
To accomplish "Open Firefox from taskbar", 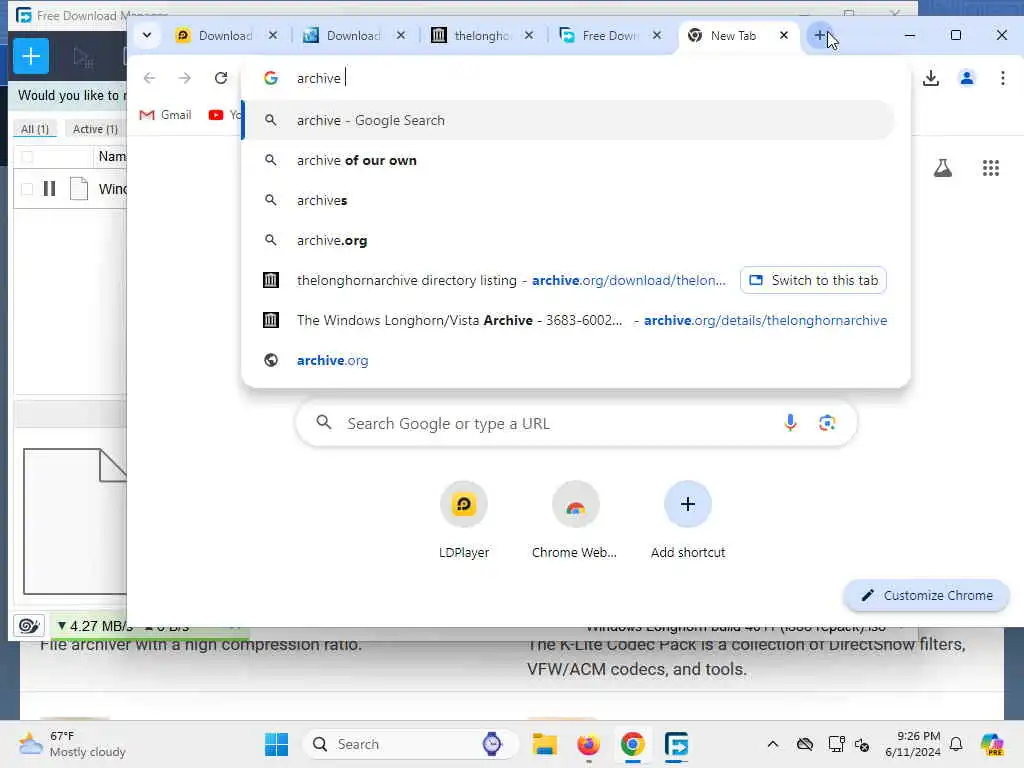I will (588, 744).
